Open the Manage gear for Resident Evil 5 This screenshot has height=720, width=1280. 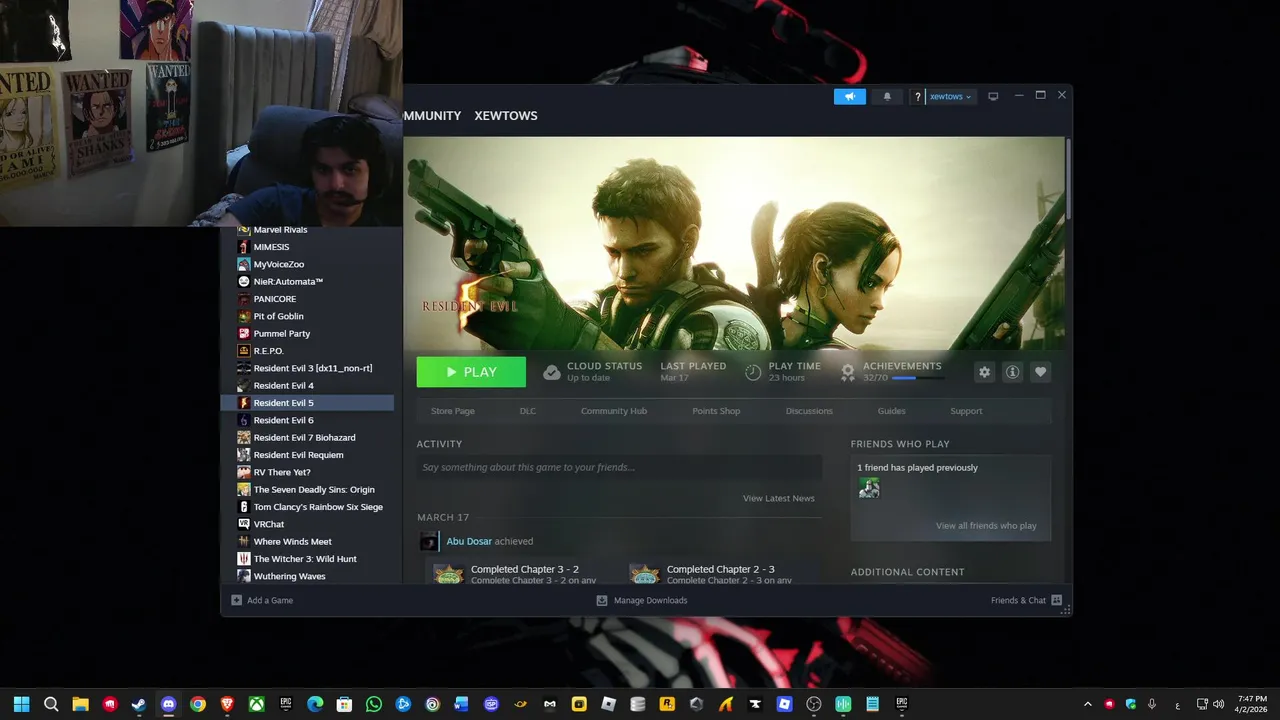click(x=985, y=372)
